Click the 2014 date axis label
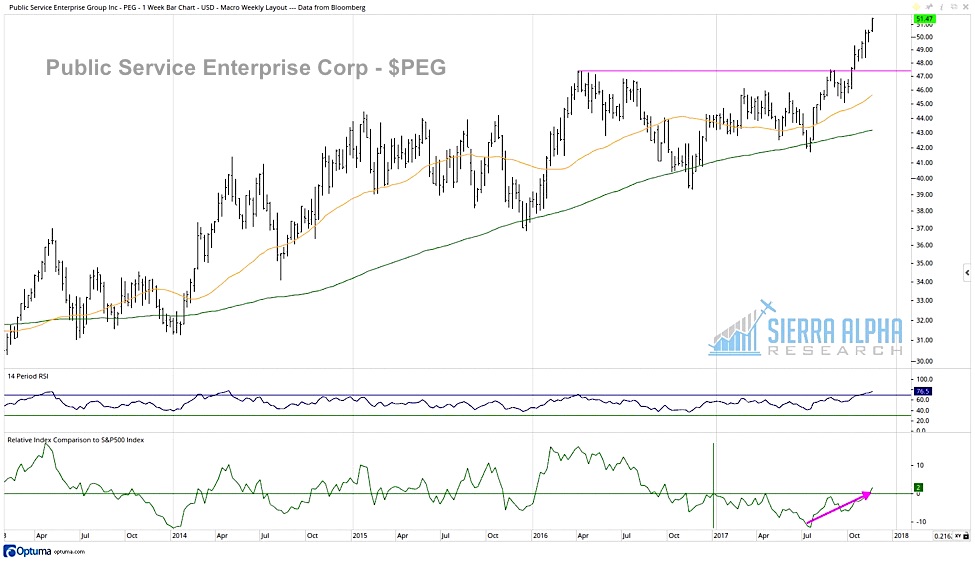Image resolution: width=975 pixels, height=561 pixels. [x=179, y=536]
